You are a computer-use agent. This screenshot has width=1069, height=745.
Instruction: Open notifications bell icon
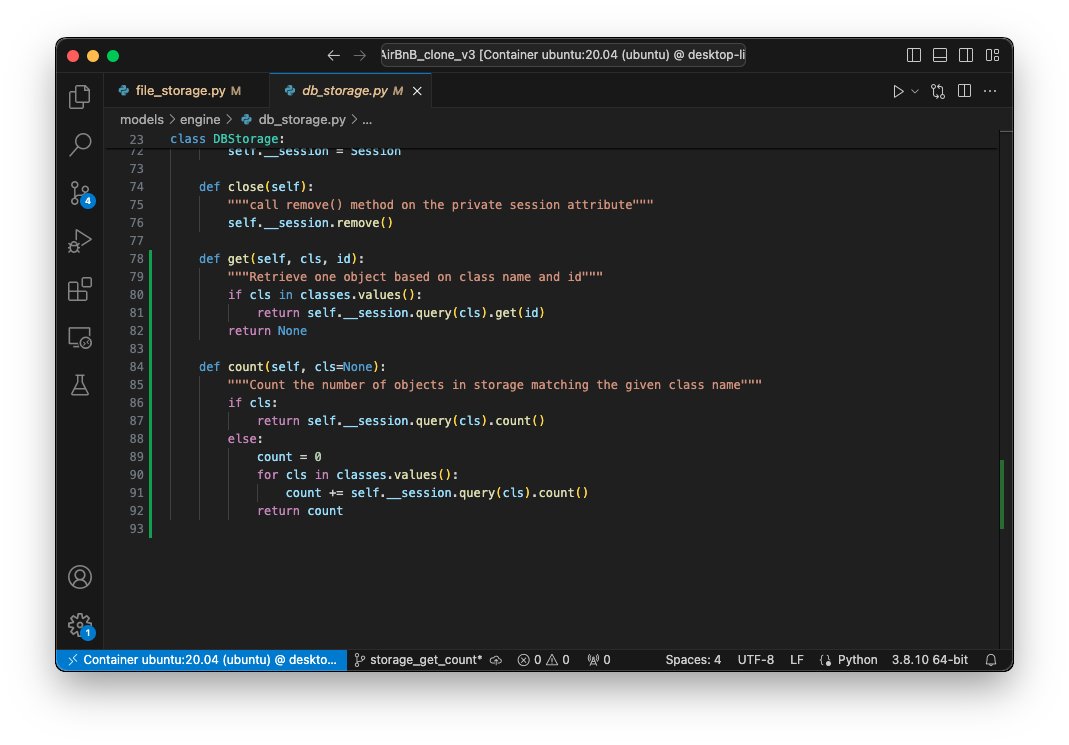991,660
